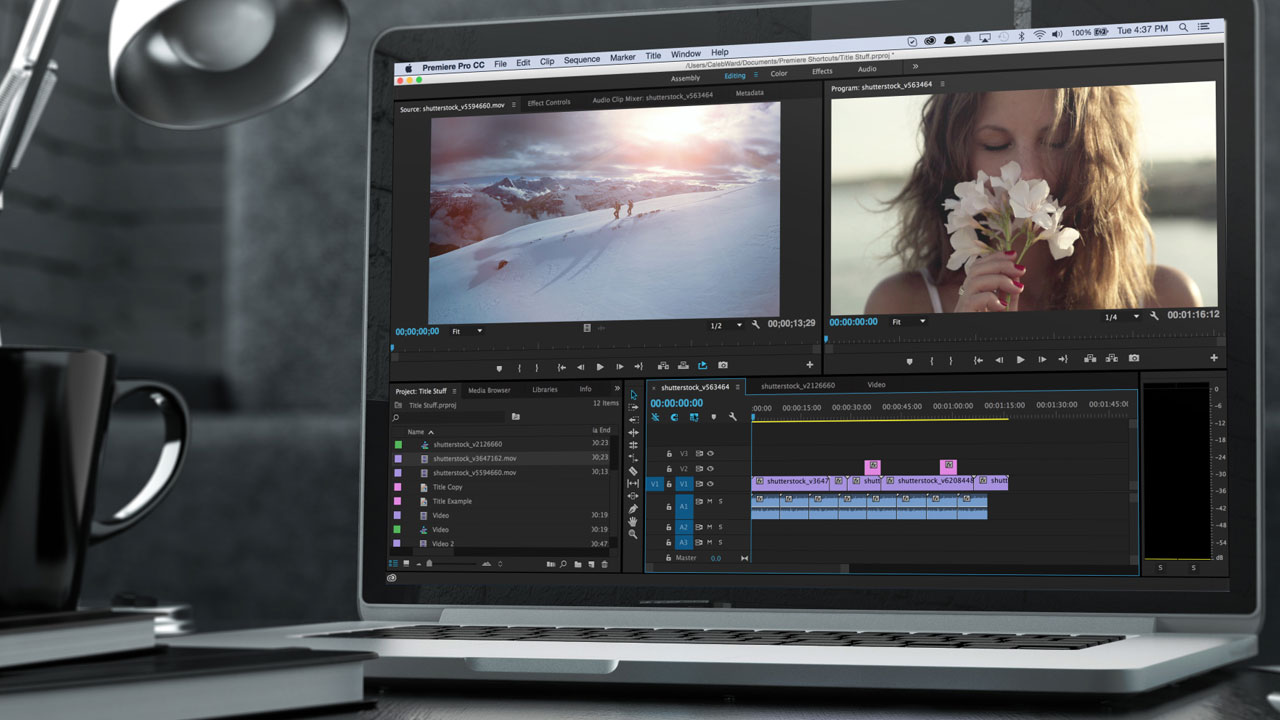Hide track V2 using its eye icon
Screen dimensions: 1280x720
coord(710,468)
